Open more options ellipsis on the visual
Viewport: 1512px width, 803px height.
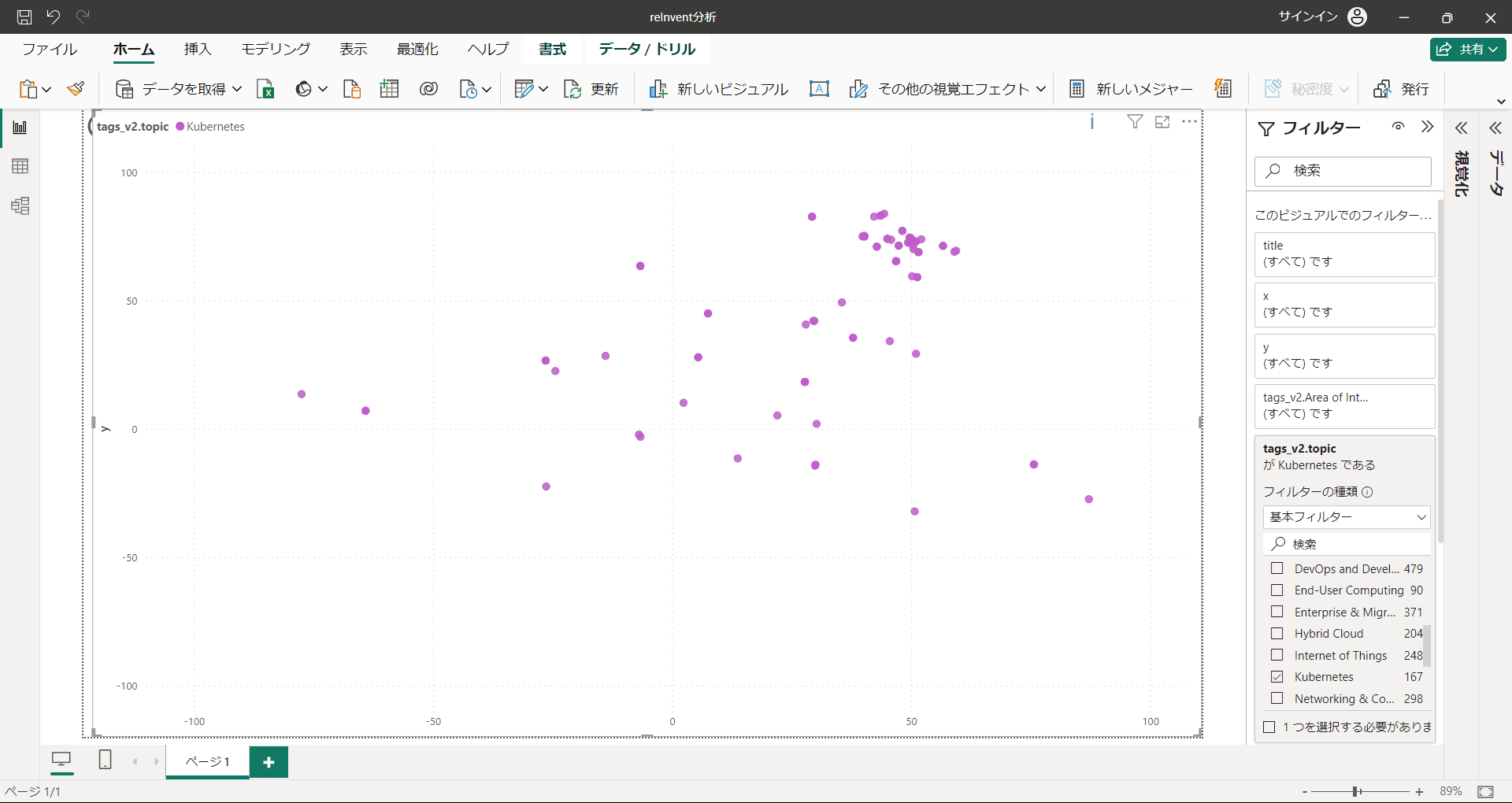(x=1189, y=122)
